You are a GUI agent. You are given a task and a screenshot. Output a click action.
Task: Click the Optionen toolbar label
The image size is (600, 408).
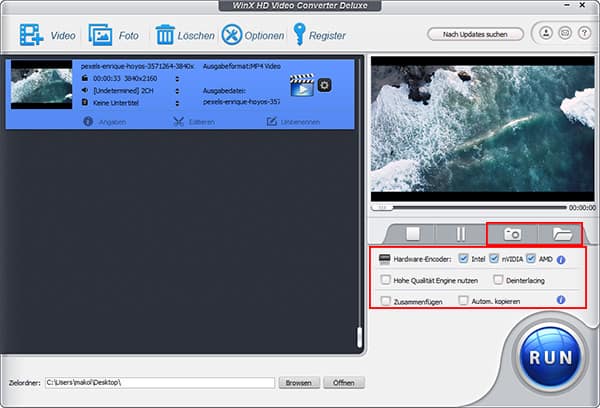pos(264,36)
